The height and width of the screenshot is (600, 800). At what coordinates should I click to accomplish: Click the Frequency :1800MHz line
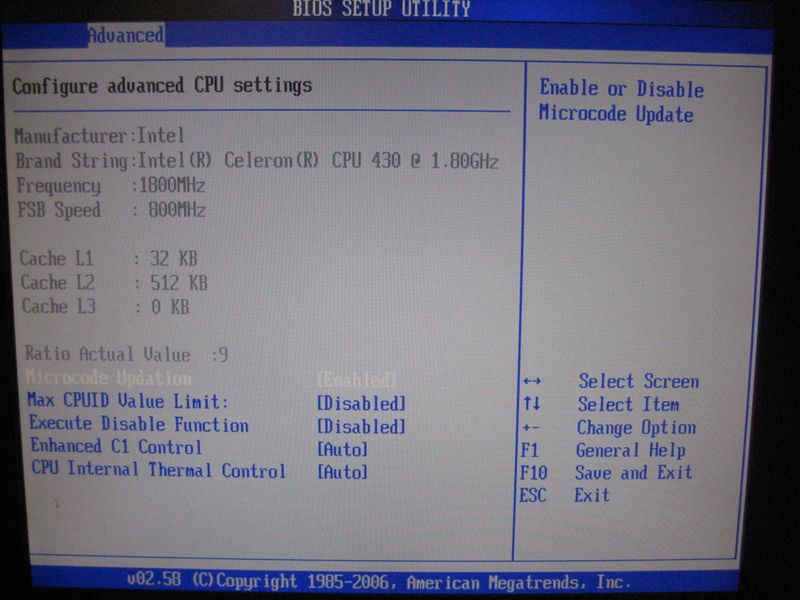(111, 185)
